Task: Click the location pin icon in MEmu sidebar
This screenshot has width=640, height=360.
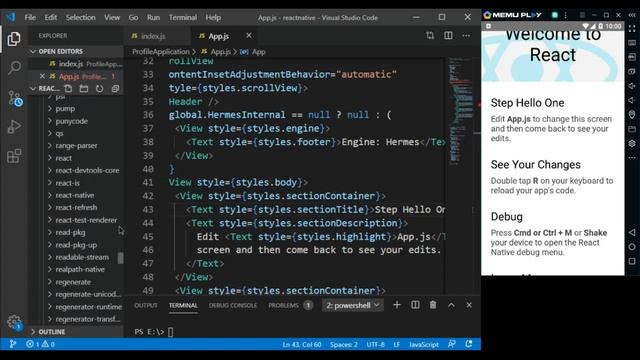Action: [x=632, y=114]
